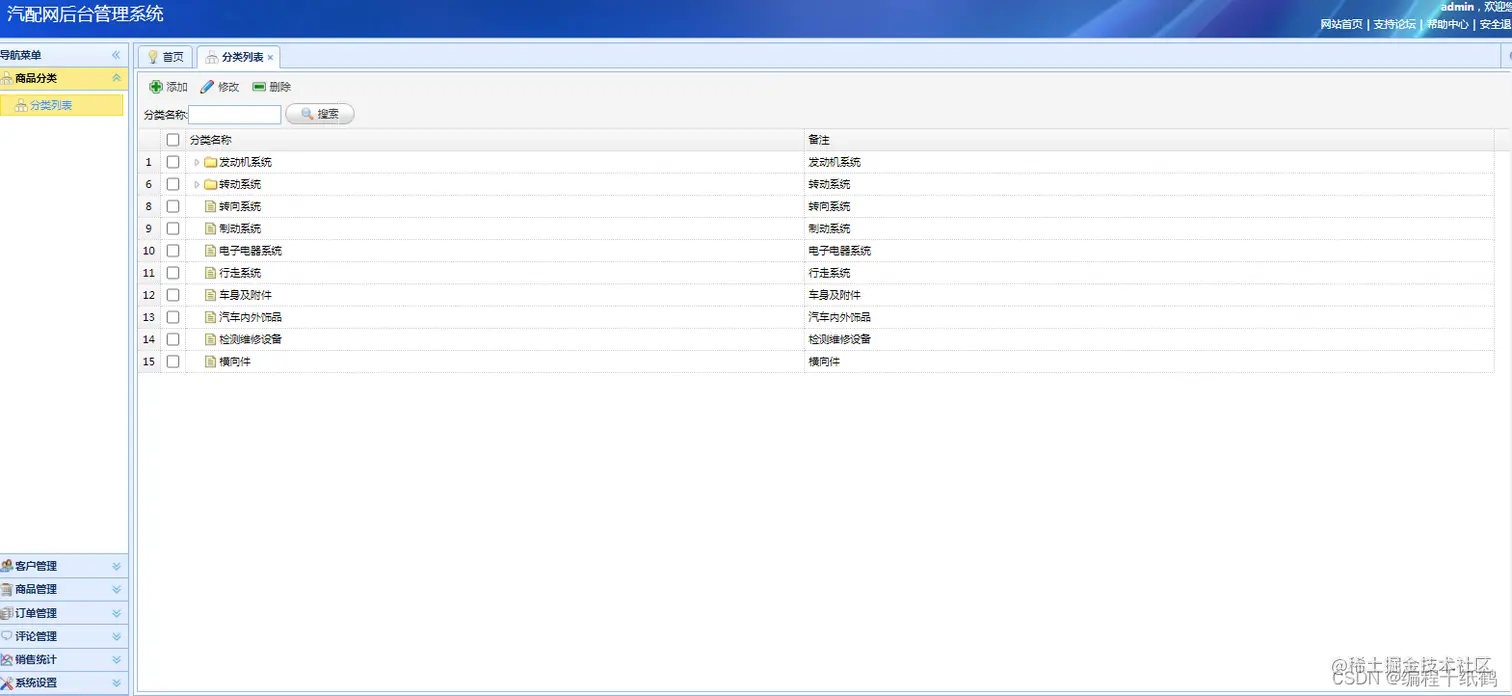Check the 制动系统 row checkbox
Viewport: 1512px width, 696px height.
[173, 228]
